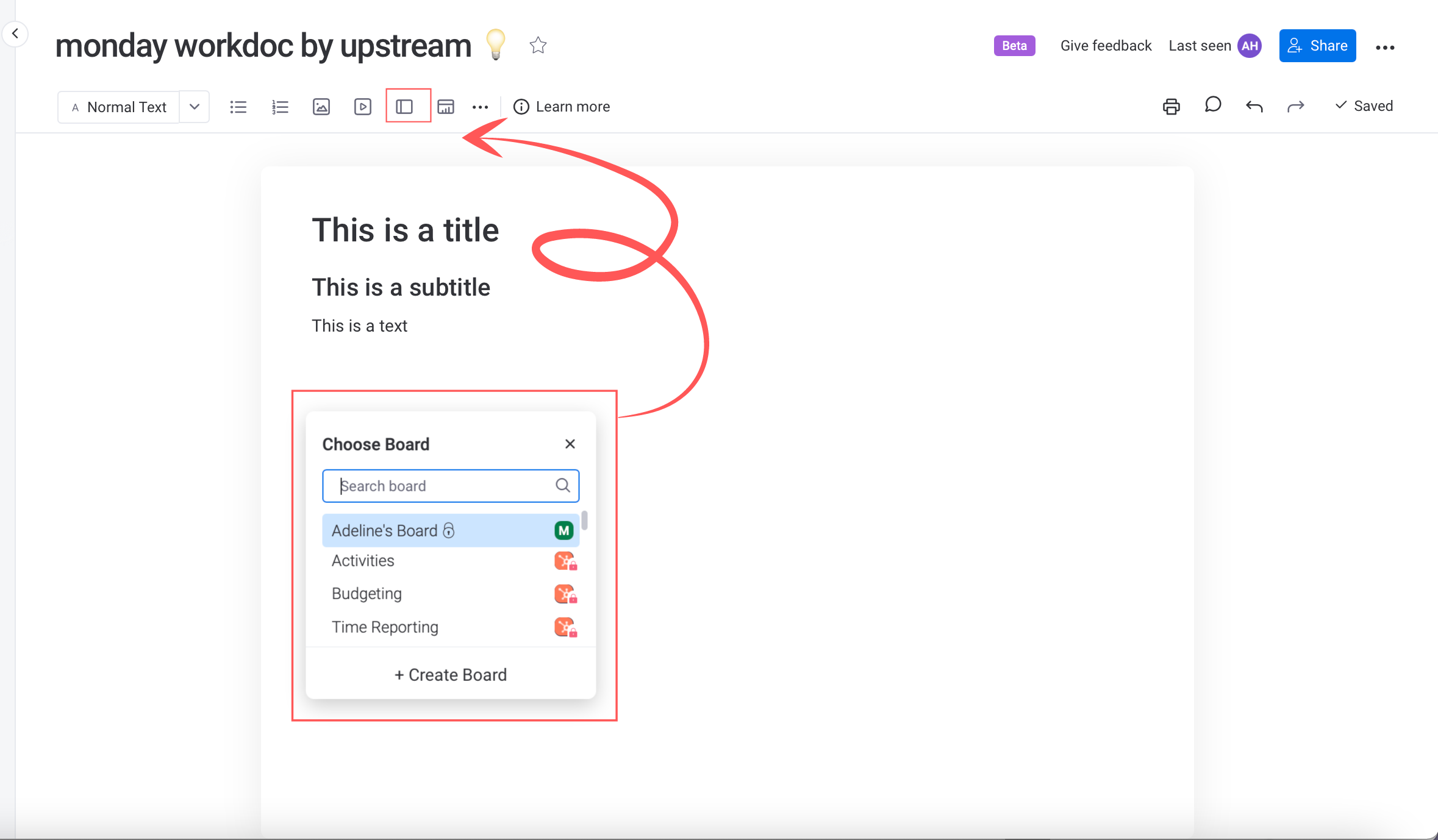This screenshot has width=1438, height=840.
Task: Undo the last change
Action: pyautogui.click(x=1254, y=106)
